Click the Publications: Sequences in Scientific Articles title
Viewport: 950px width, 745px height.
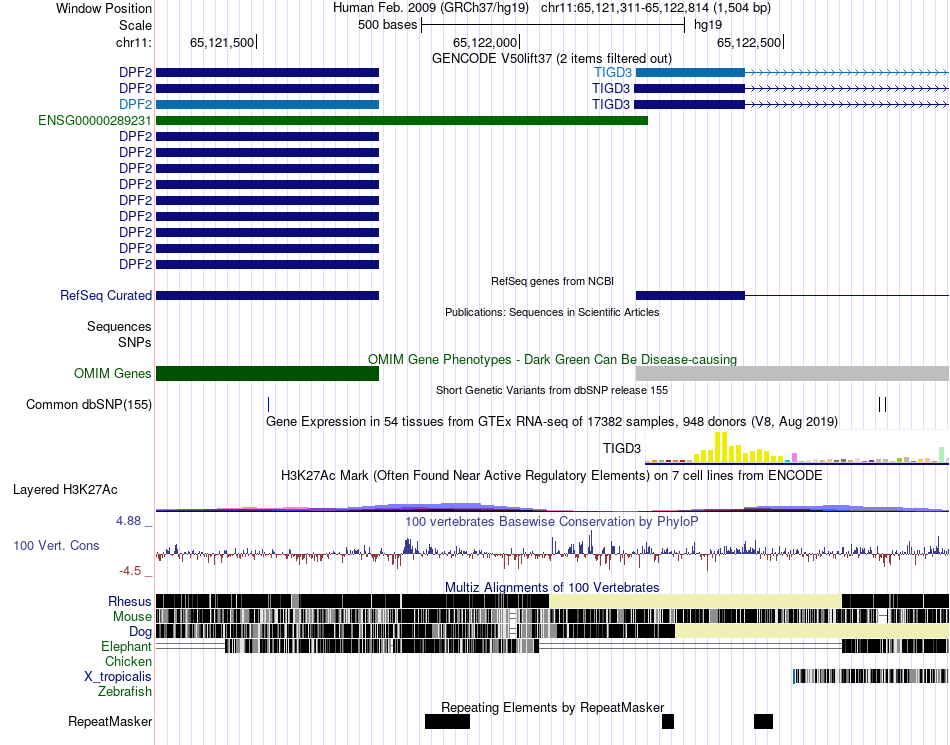tap(552, 312)
